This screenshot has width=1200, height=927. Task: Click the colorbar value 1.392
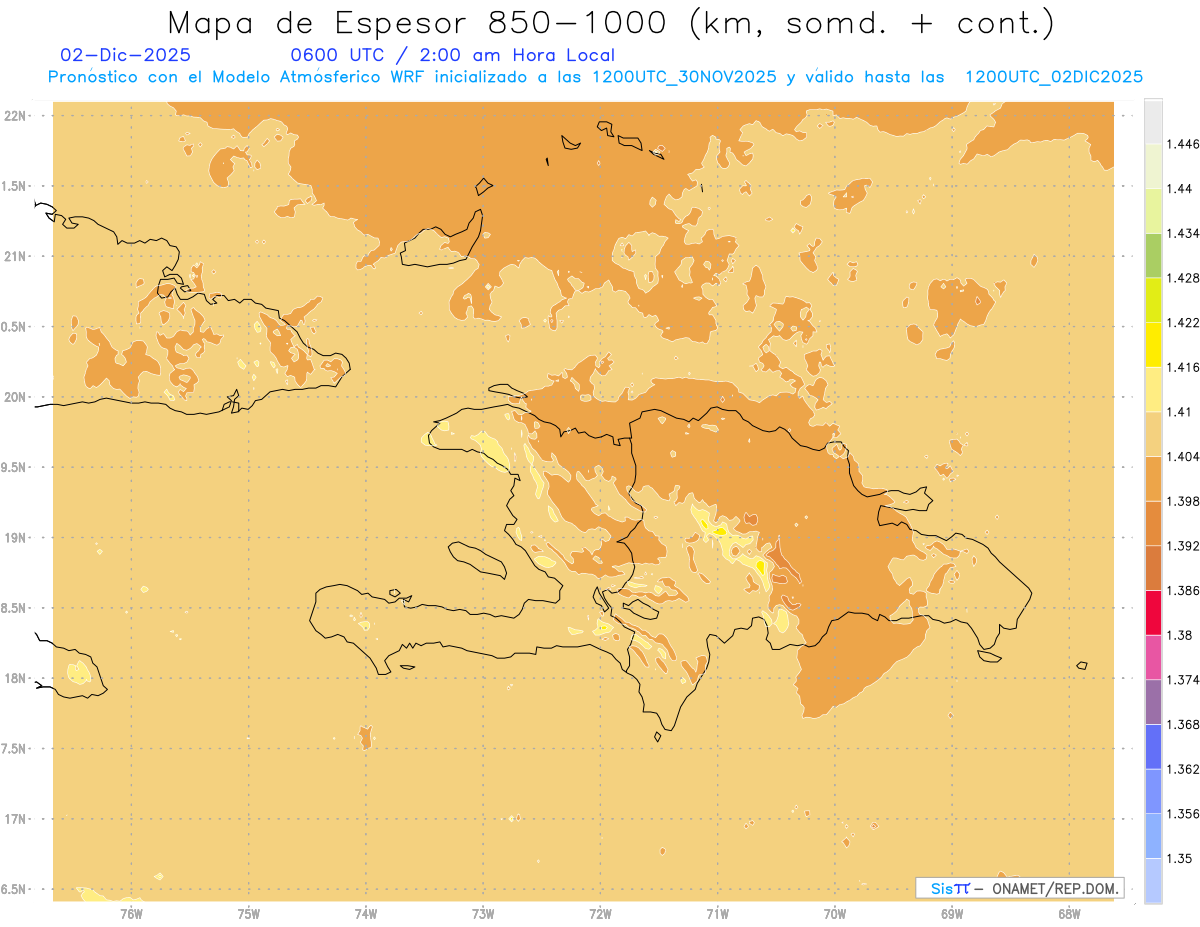coord(1182,546)
